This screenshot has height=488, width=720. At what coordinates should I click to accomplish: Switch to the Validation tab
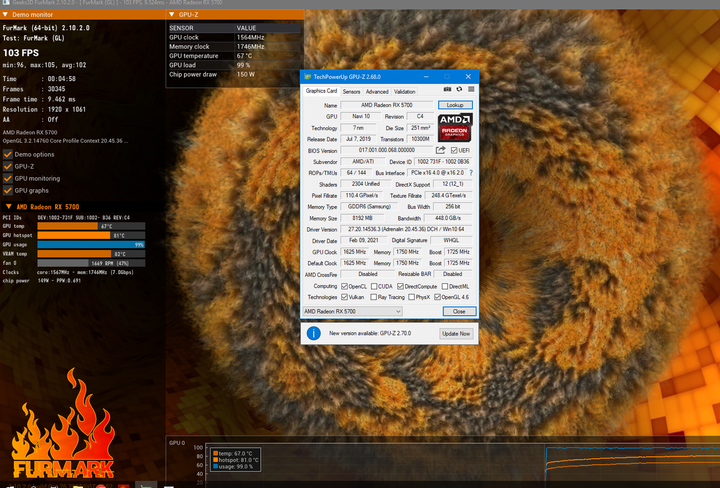pyautogui.click(x=405, y=91)
